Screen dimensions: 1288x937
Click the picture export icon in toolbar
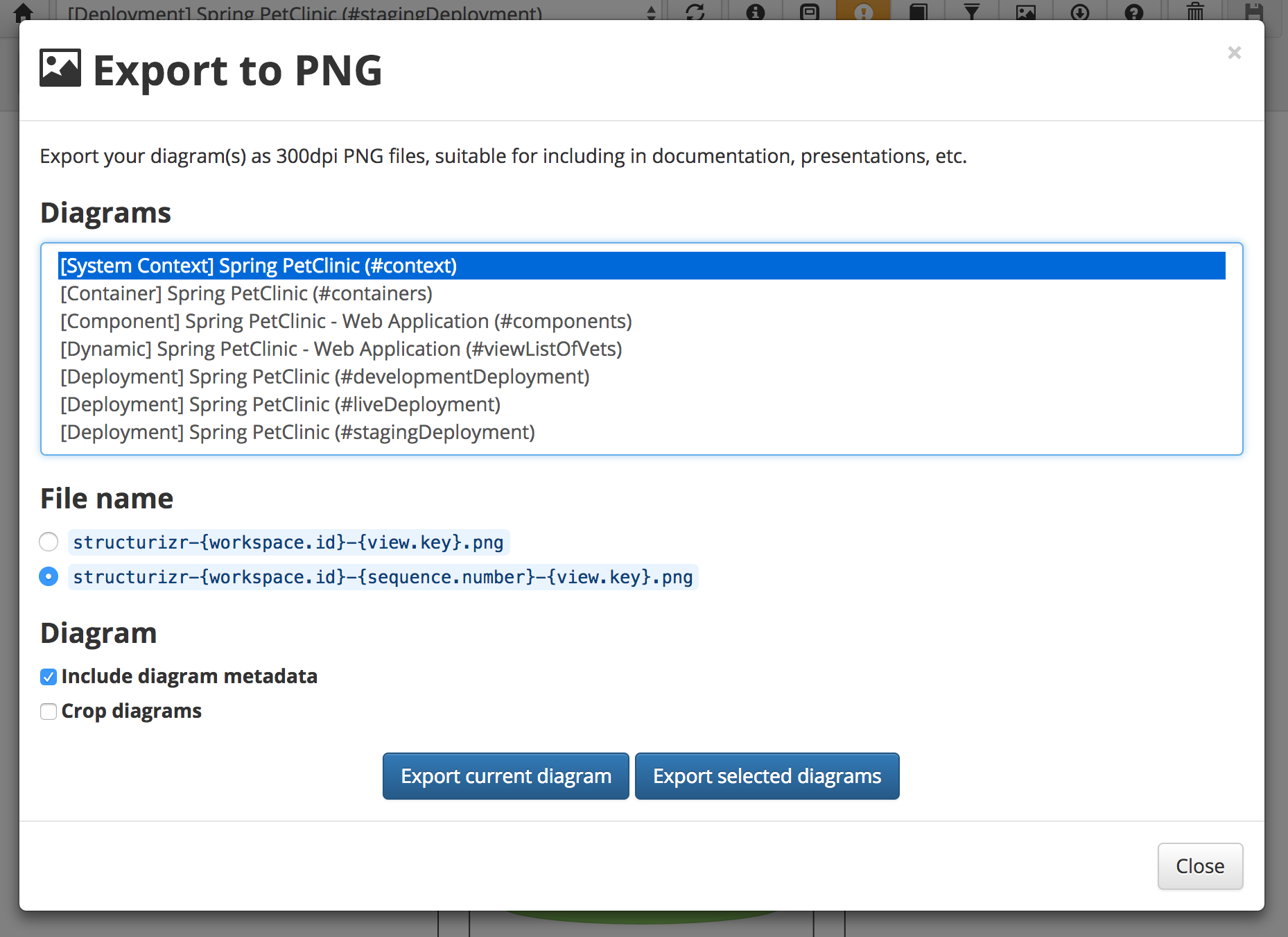point(1026,11)
